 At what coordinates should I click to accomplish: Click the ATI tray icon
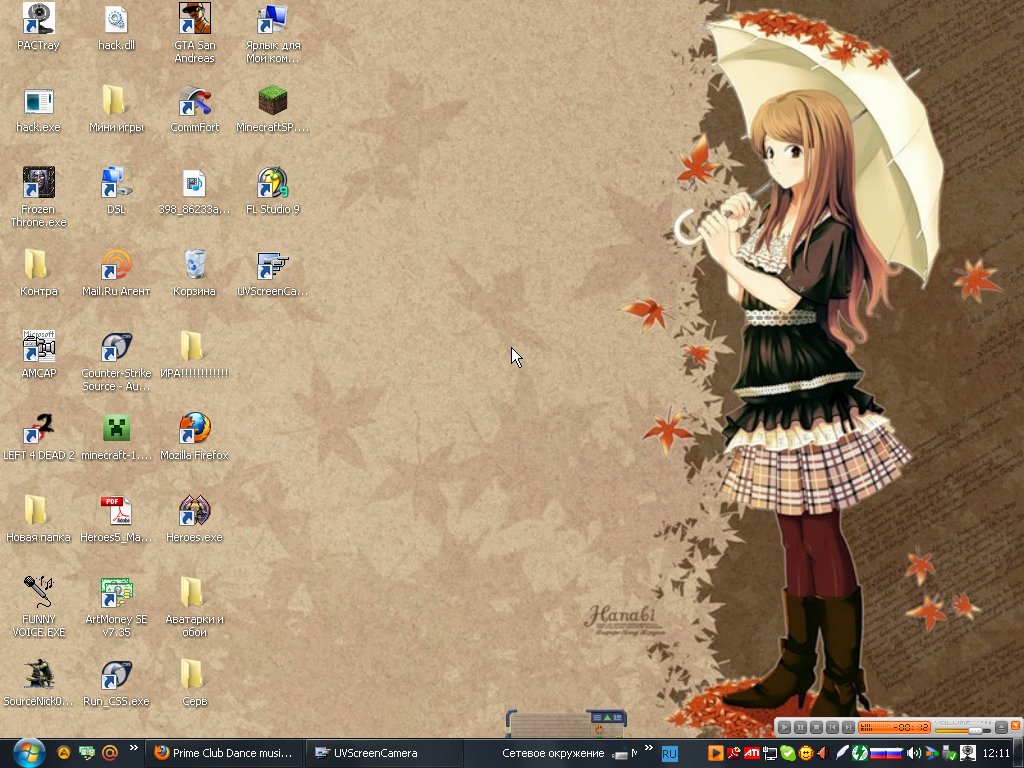752,753
